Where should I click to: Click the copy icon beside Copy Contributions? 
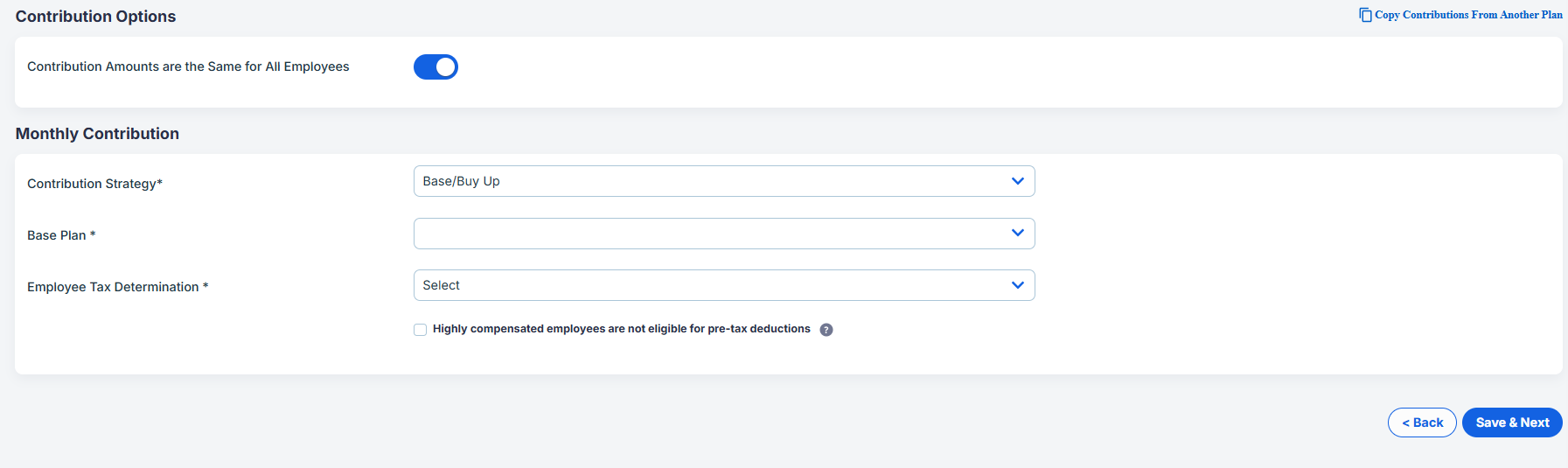[1365, 15]
